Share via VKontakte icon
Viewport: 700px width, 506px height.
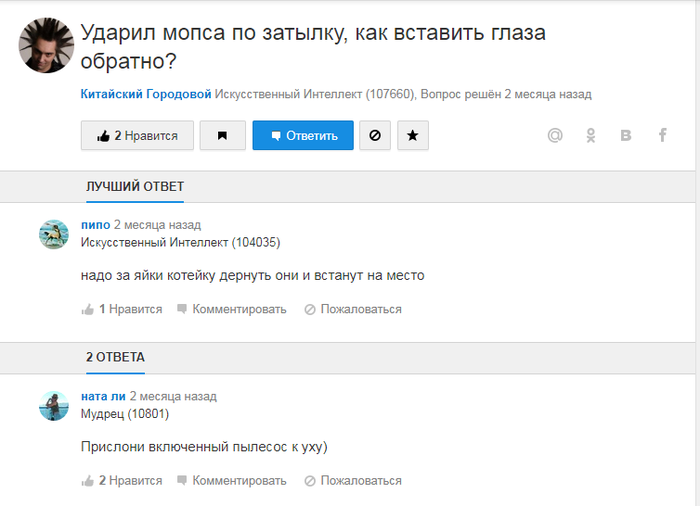tap(626, 136)
